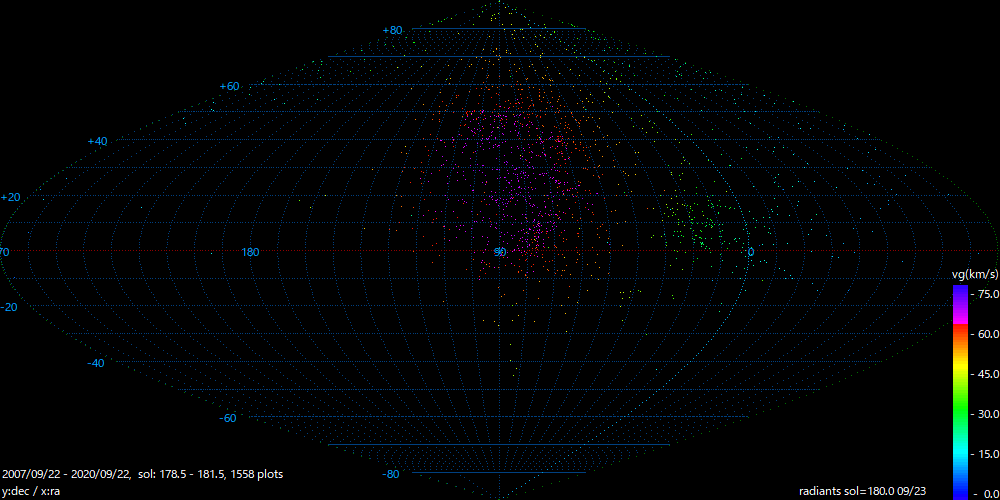Click the +20 declination label
Viewport: 1000px width, 500px height.
click(x=11, y=198)
